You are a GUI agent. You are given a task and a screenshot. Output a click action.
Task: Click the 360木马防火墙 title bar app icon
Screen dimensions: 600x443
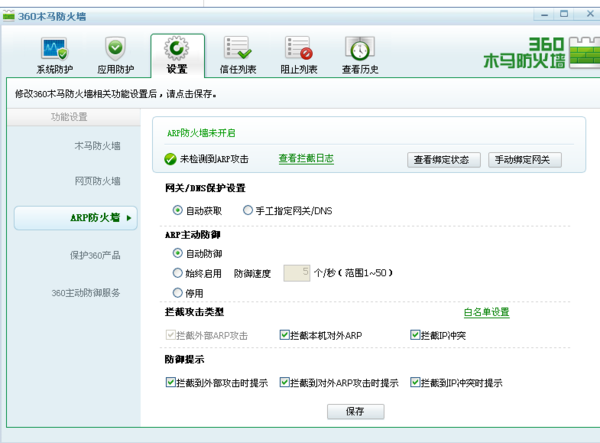click(8, 16)
